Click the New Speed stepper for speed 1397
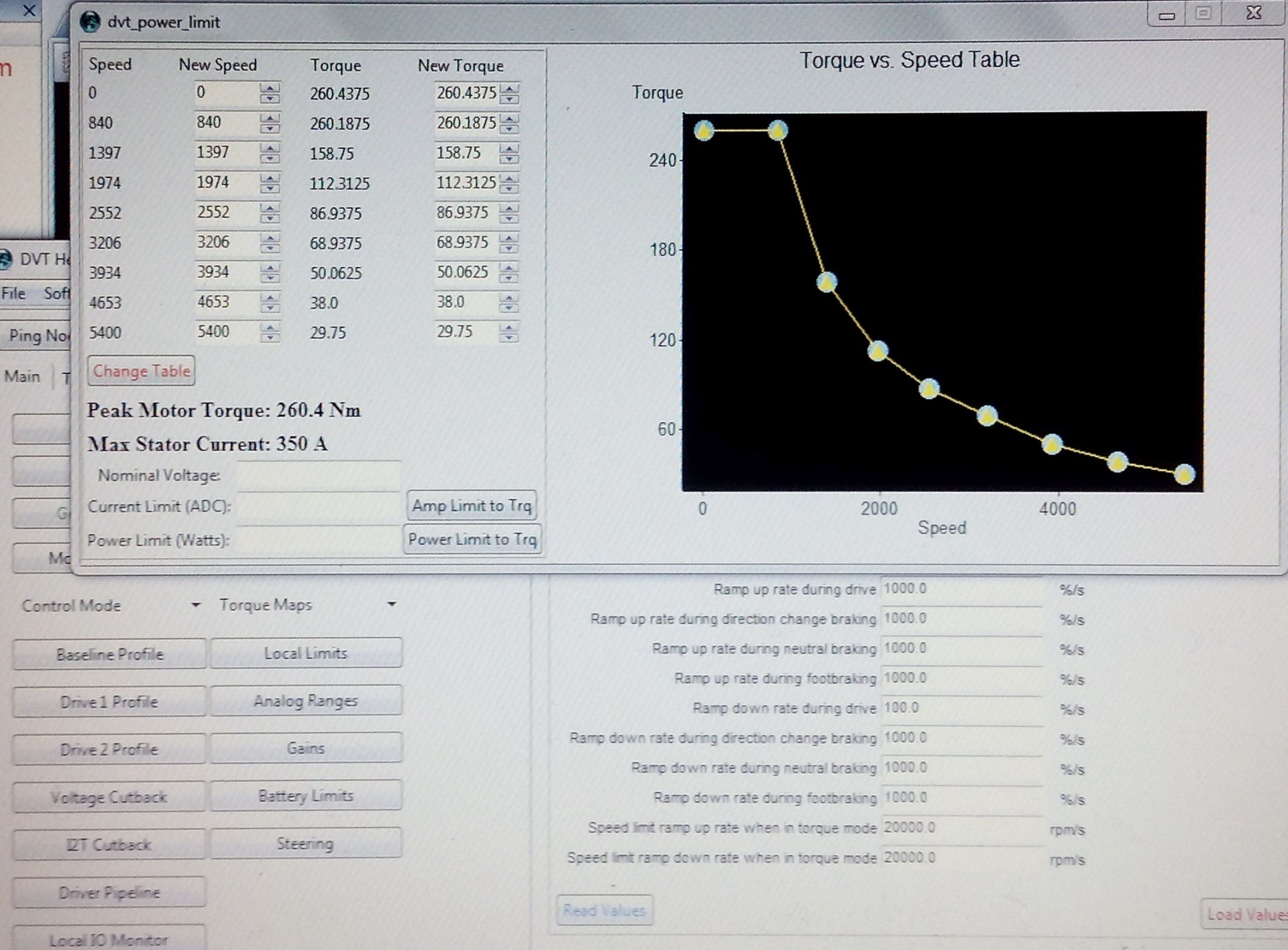 click(x=270, y=153)
